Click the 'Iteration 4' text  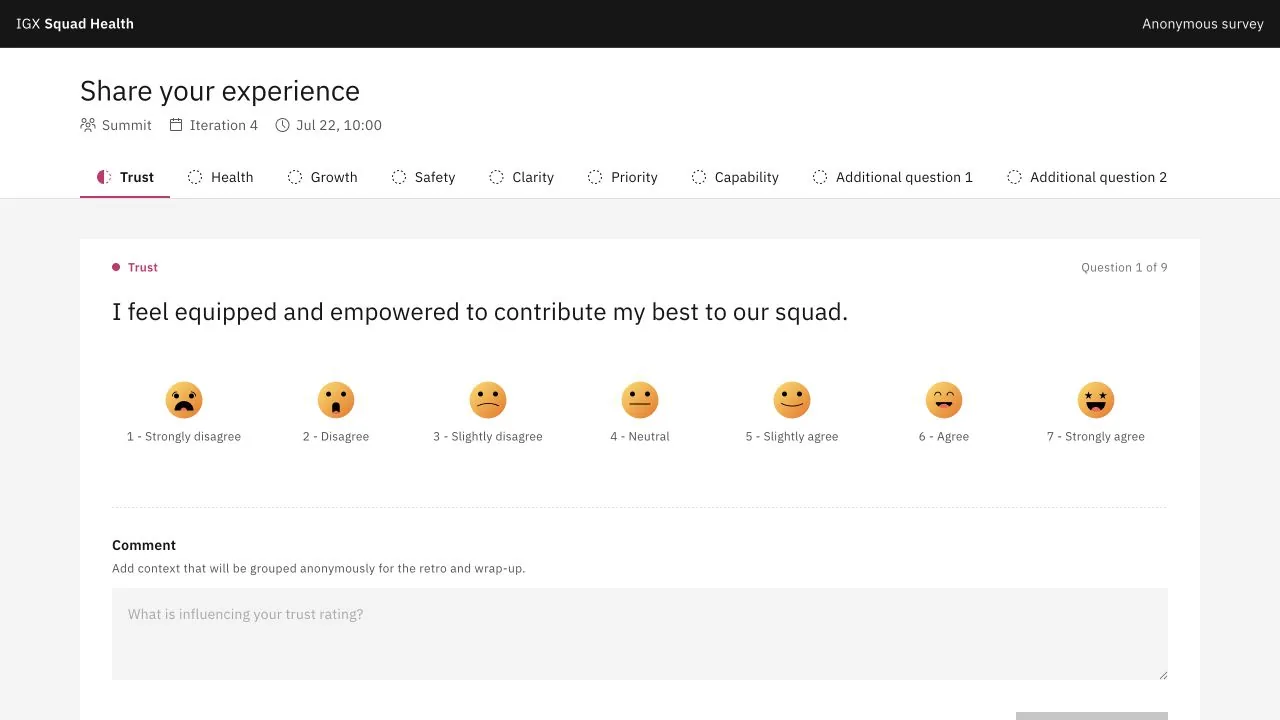(224, 125)
